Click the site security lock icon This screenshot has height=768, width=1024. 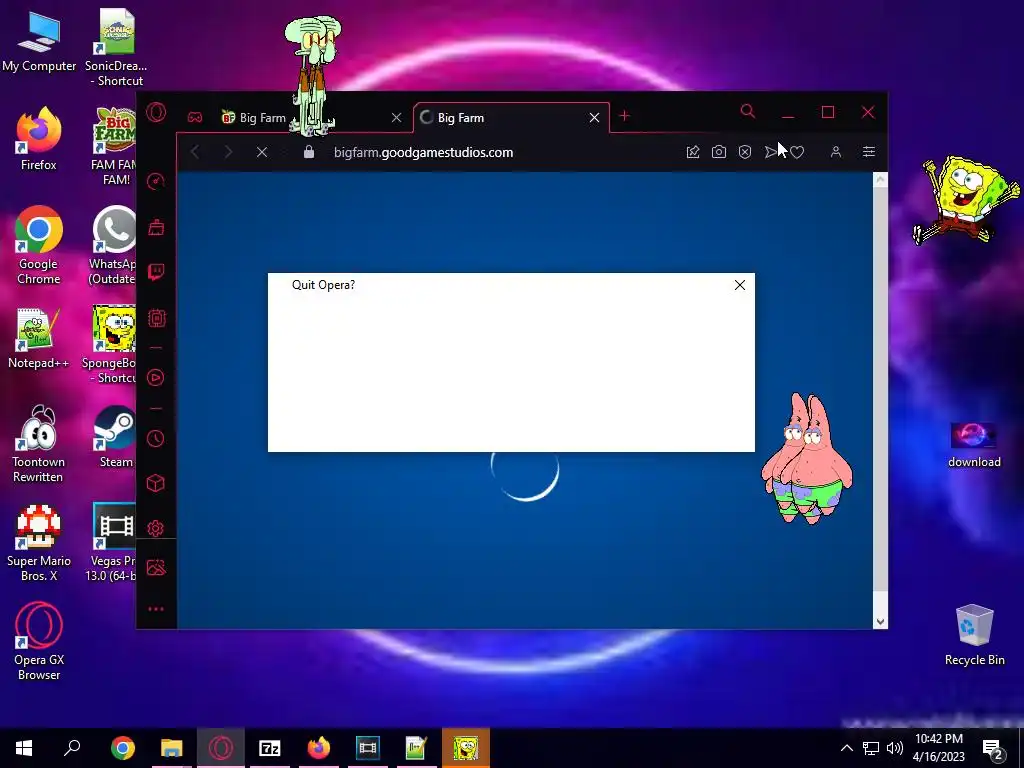(x=309, y=152)
